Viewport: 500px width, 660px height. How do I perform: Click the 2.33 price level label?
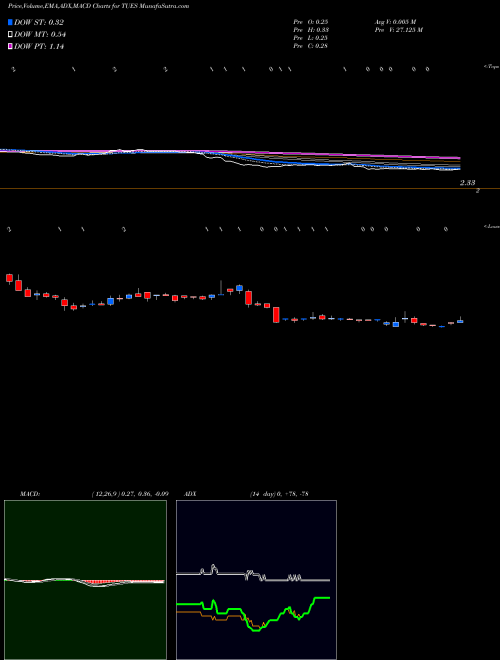468,183
